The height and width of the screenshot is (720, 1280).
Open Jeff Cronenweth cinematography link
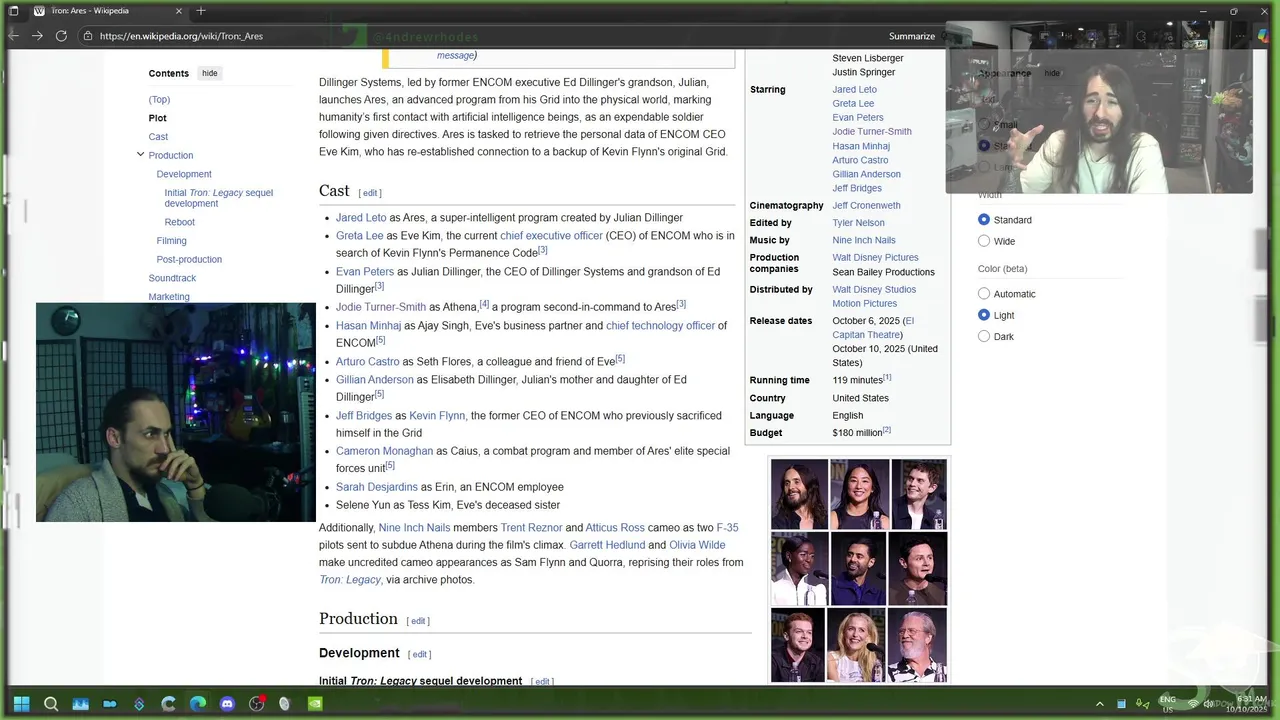[x=866, y=206]
